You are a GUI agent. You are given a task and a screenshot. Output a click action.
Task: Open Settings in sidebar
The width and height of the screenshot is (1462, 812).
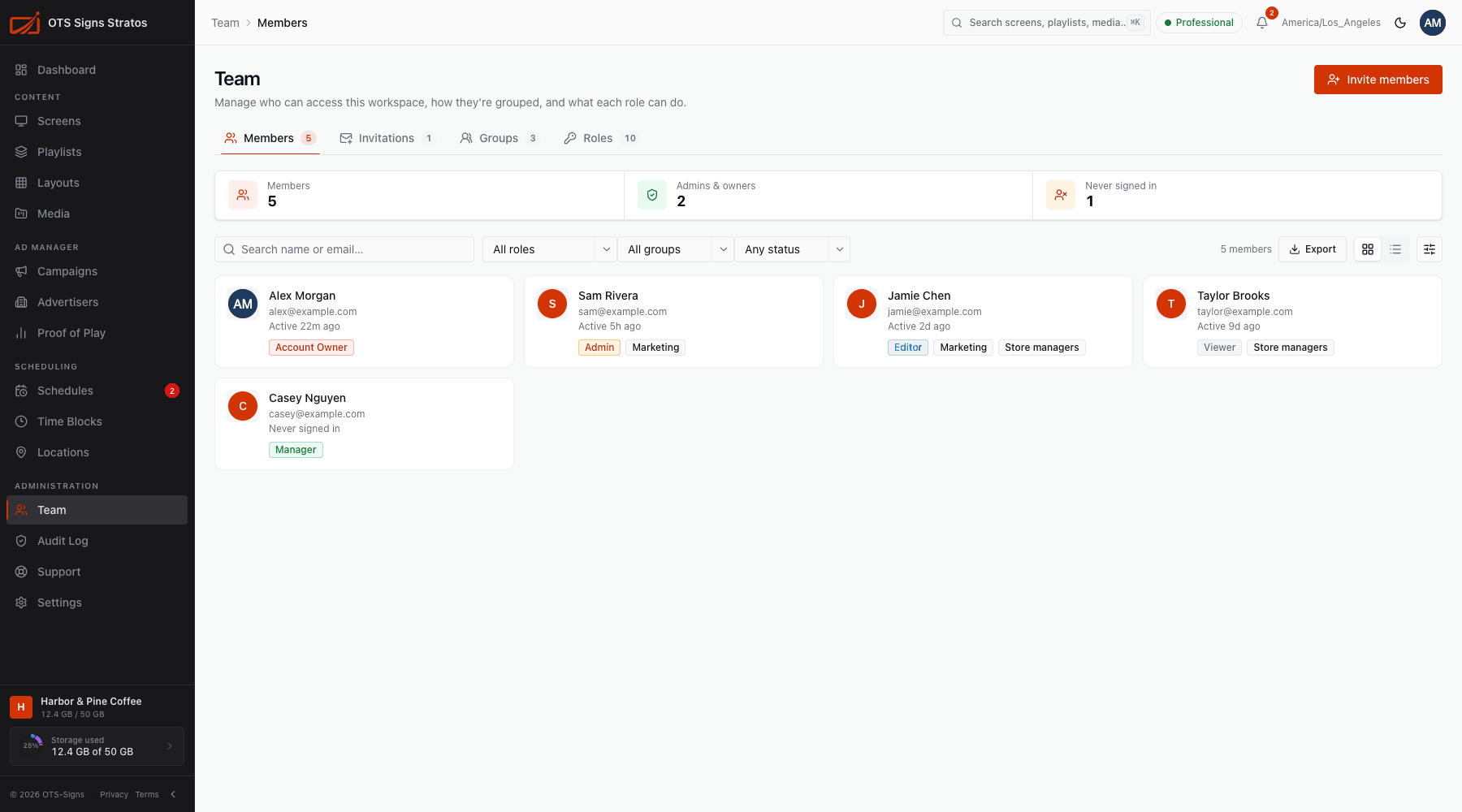[97, 603]
